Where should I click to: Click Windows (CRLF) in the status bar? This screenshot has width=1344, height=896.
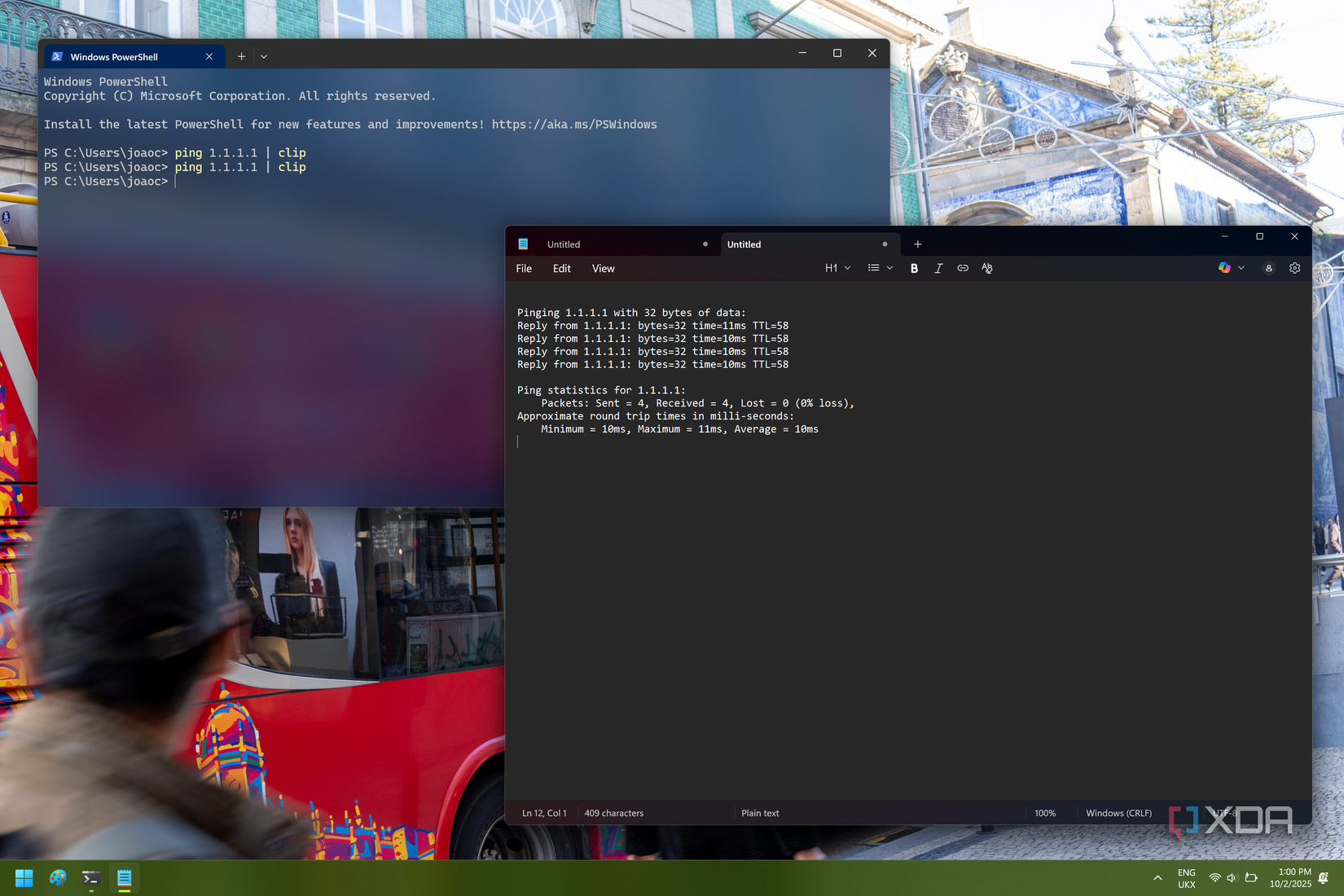pyautogui.click(x=1118, y=812)
